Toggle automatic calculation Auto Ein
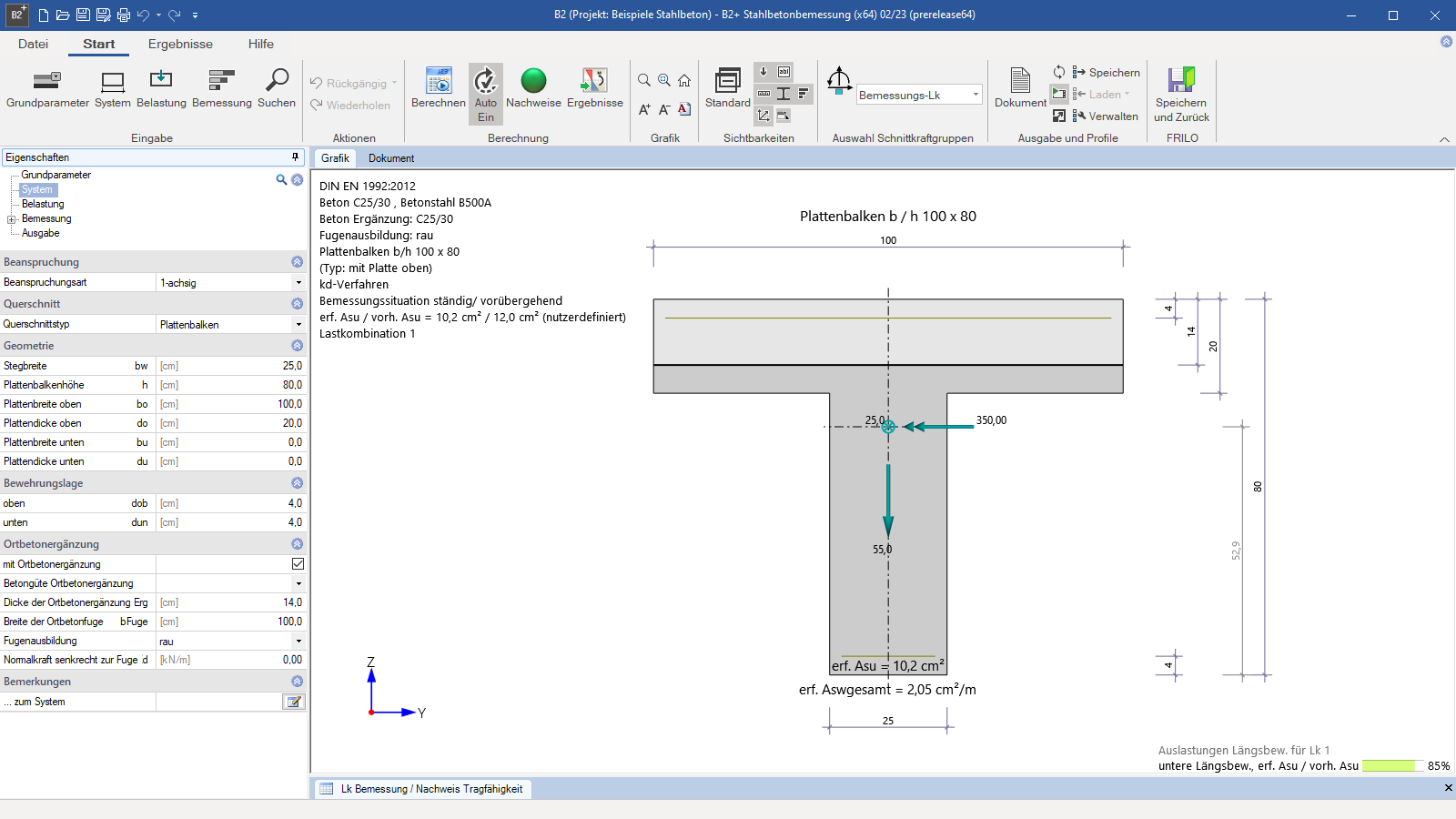 tap(486, 94)
